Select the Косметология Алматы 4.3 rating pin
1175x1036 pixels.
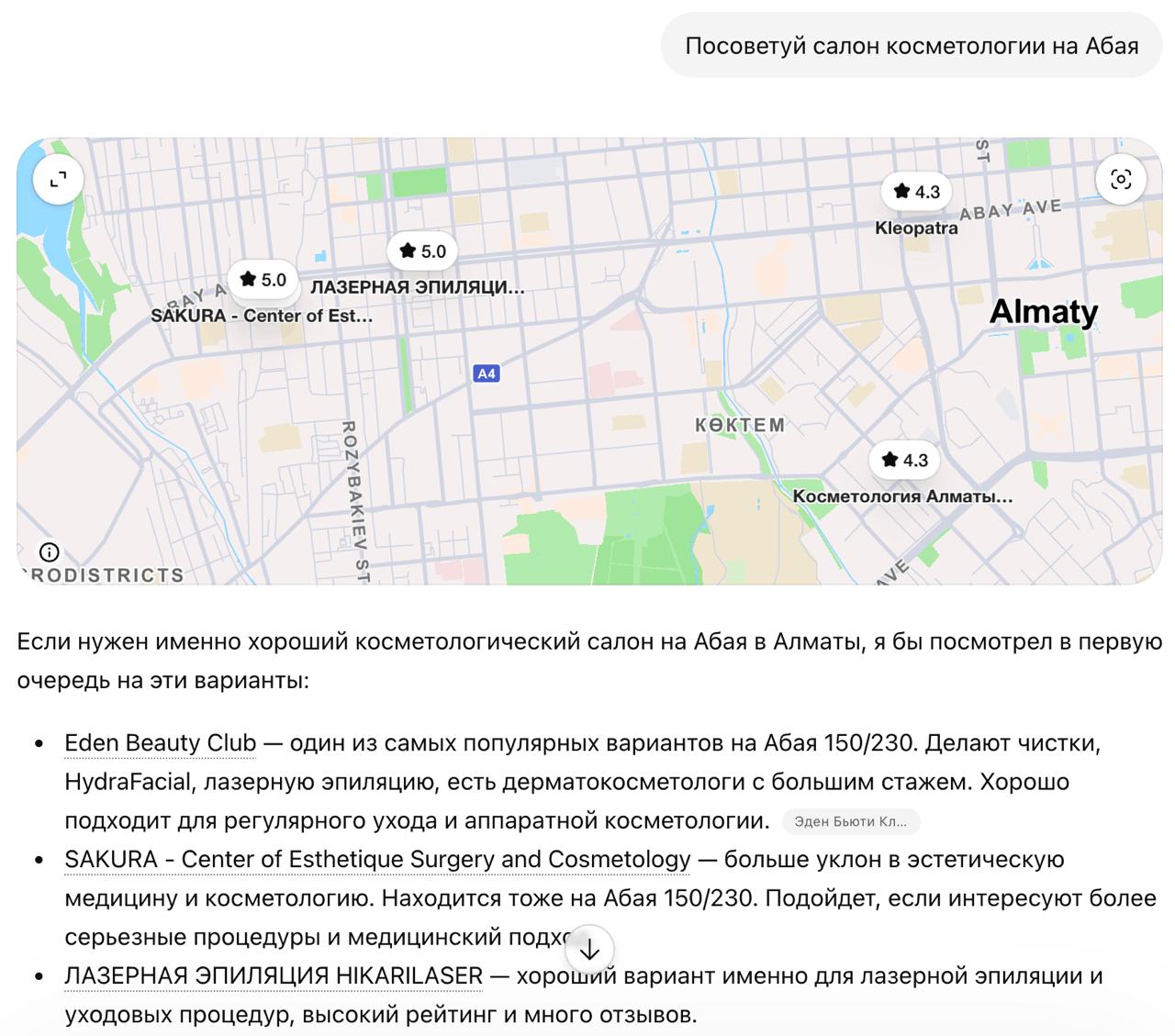coord(905,460)
